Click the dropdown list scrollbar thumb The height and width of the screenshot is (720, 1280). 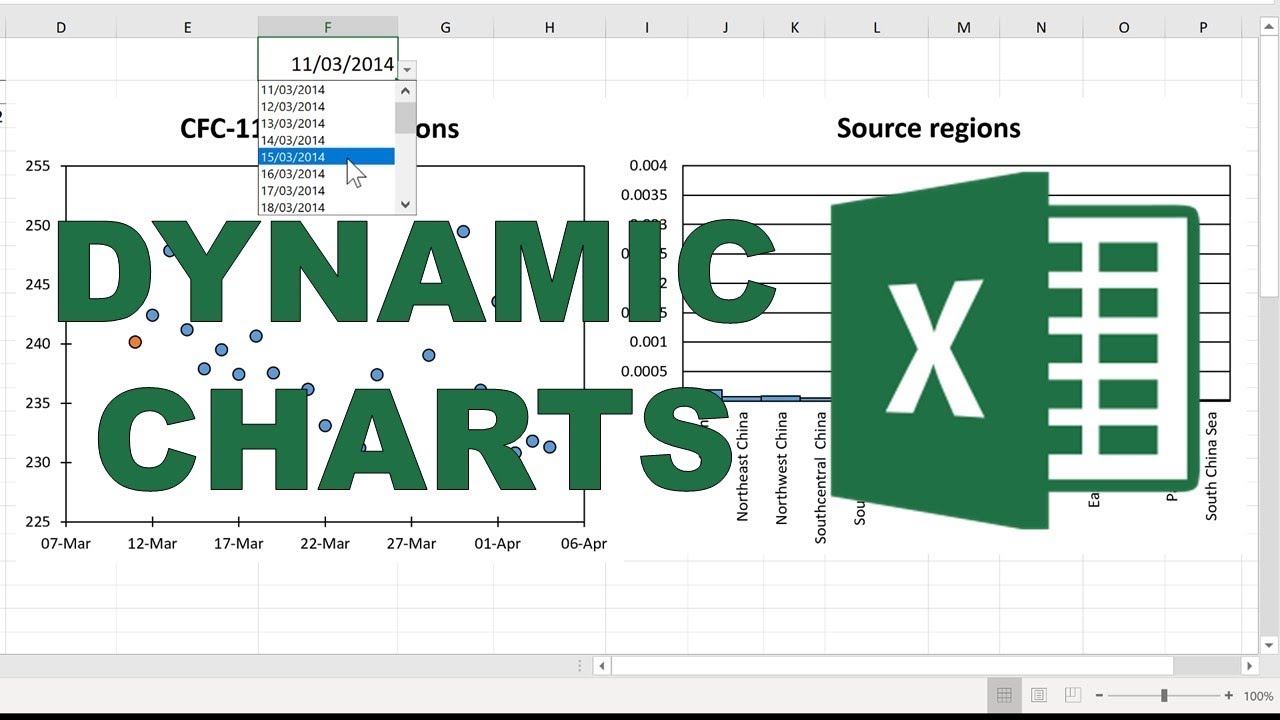tap(405, 116)
